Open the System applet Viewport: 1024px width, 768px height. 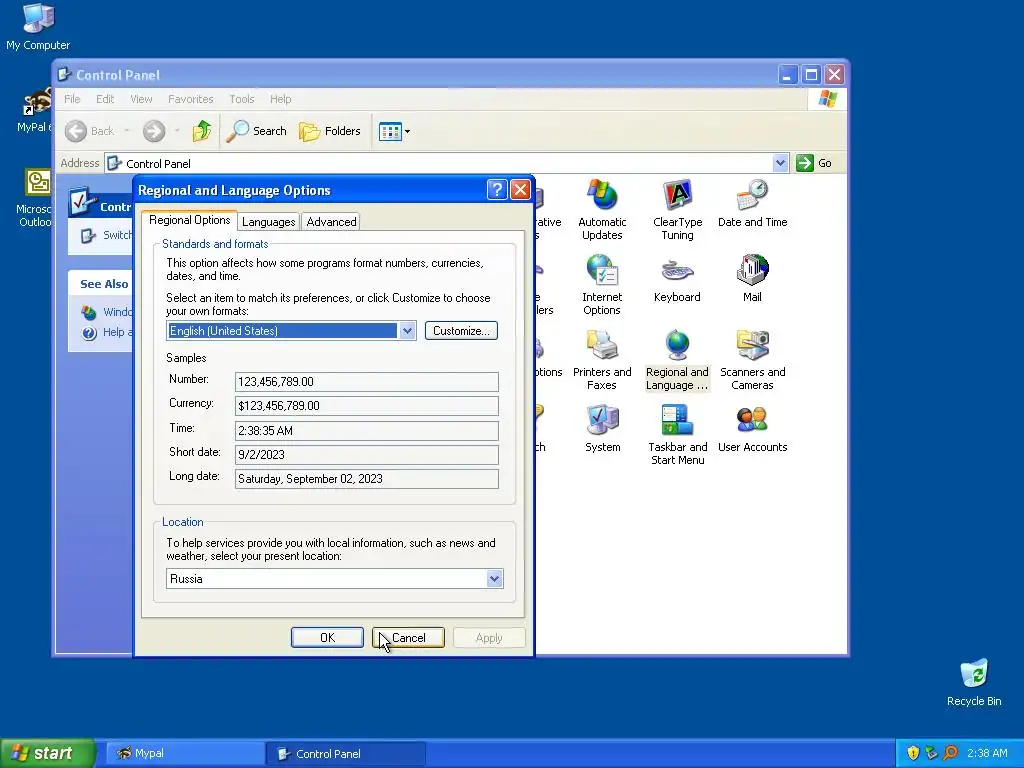pos(602,429)
